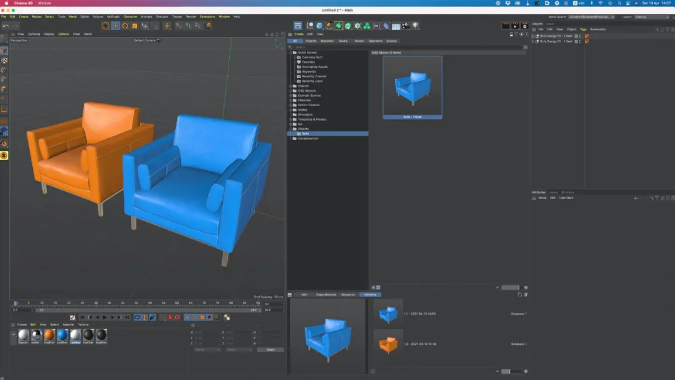Viewport: 675px width, 380px height.
Task: Click the green Cloner triangles icon
Action: [367, 26]
